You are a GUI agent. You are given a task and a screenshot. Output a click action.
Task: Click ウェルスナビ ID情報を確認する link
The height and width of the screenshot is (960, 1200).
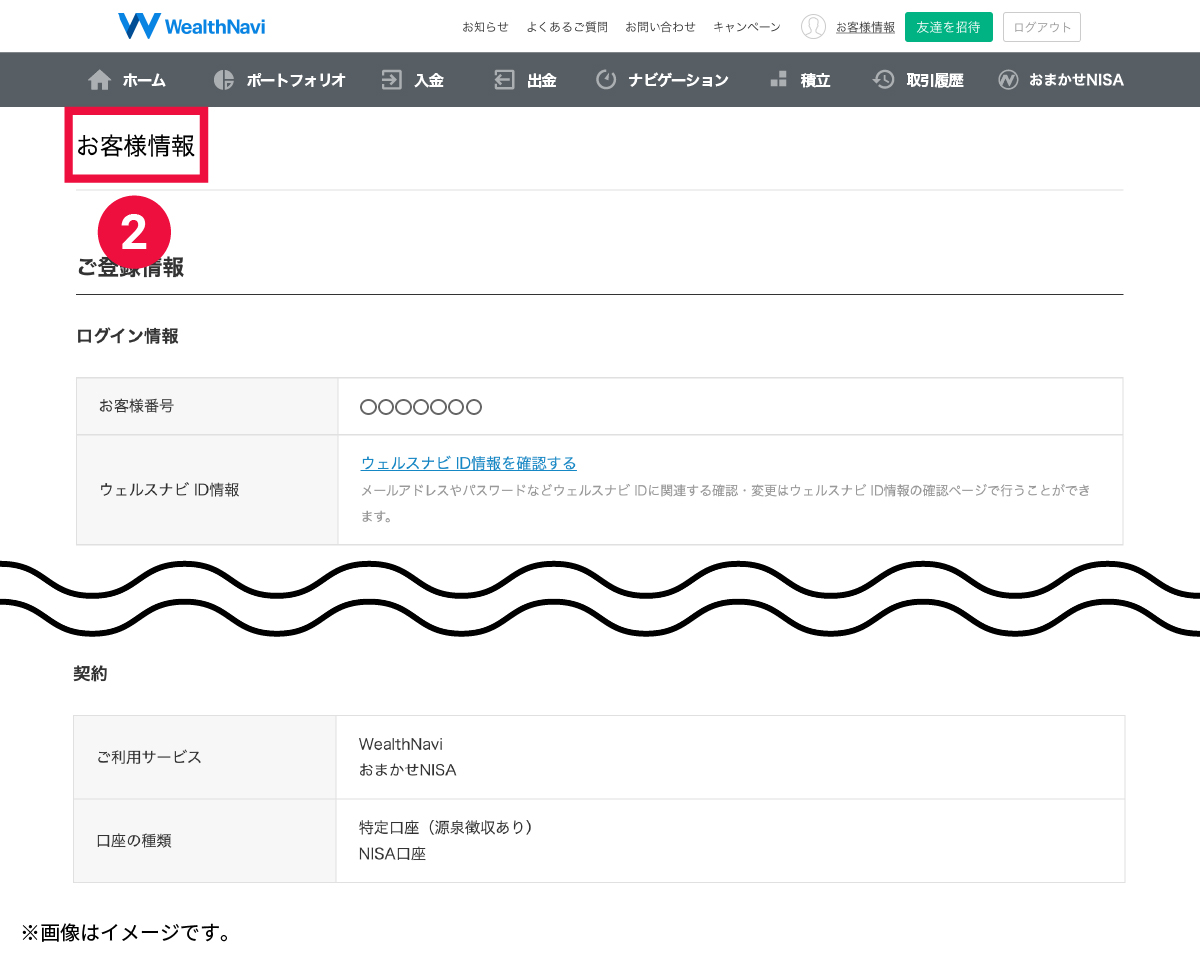tap(469, 463)
